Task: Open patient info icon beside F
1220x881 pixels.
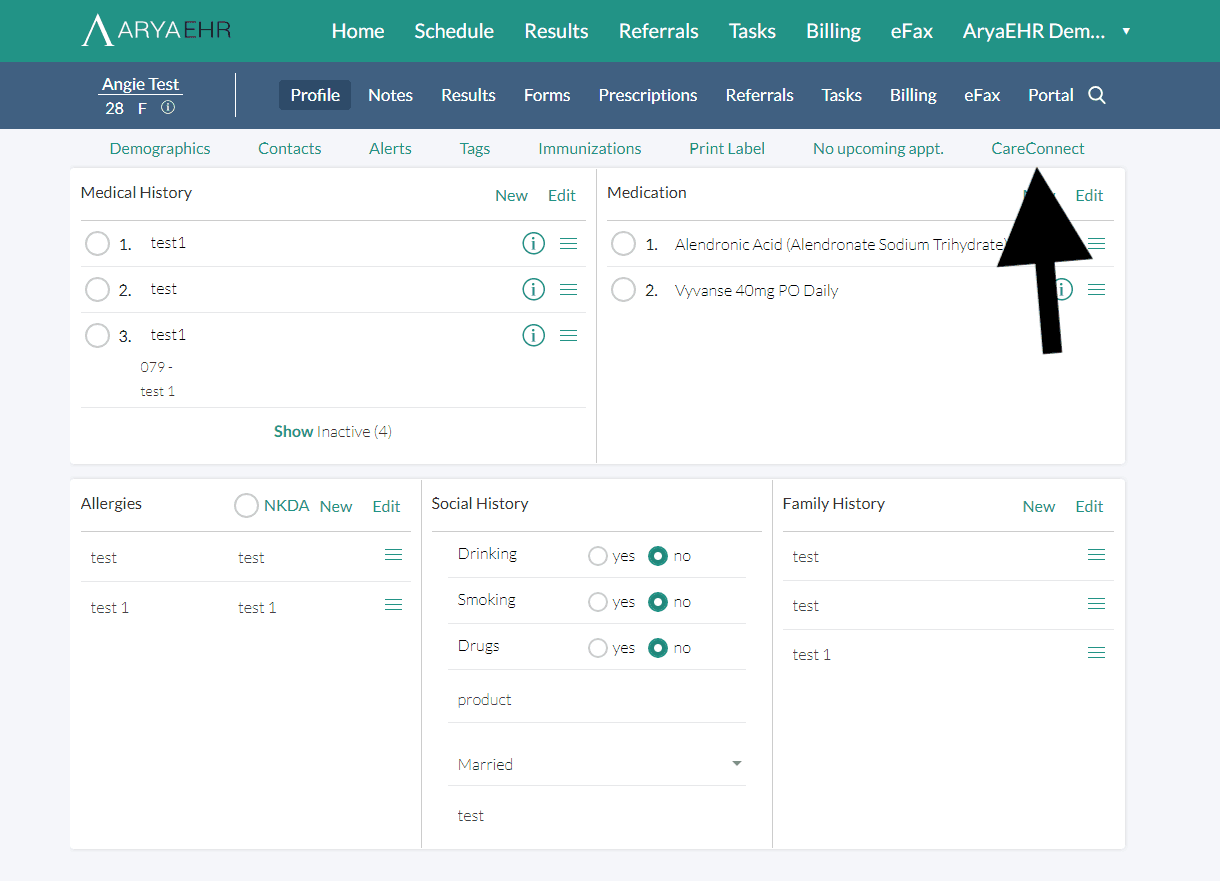Action: [x=168, y=108]
